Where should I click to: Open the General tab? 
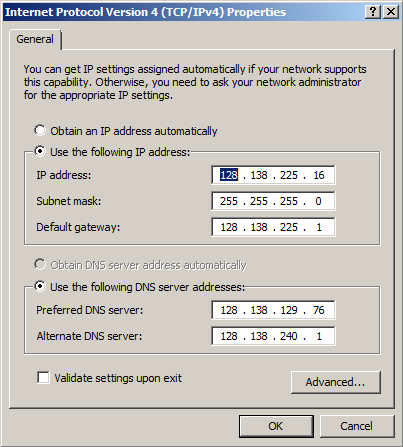(x=35, y=39)
